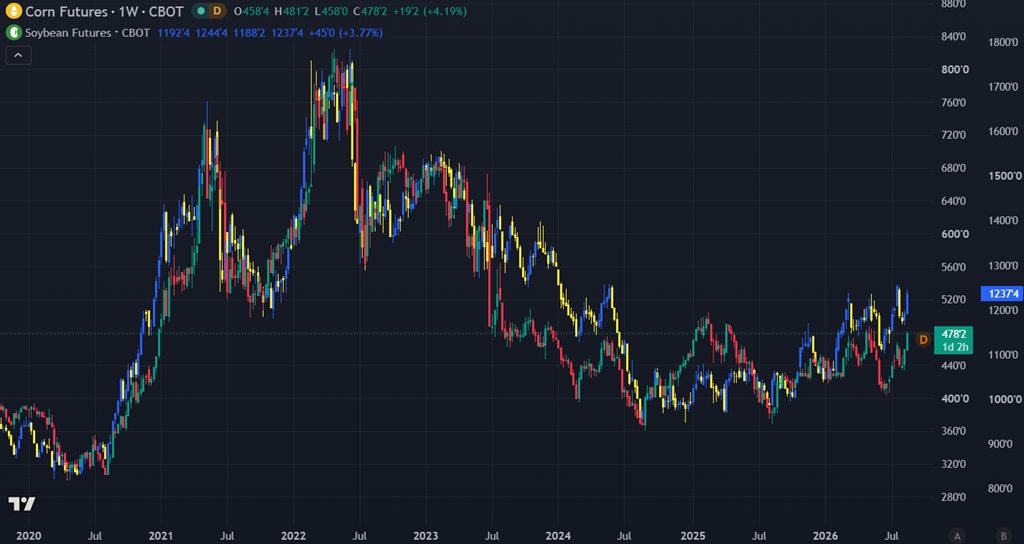Click the 2024 label on the time axis
1024x544 pixels.
(x=559, y=536)
